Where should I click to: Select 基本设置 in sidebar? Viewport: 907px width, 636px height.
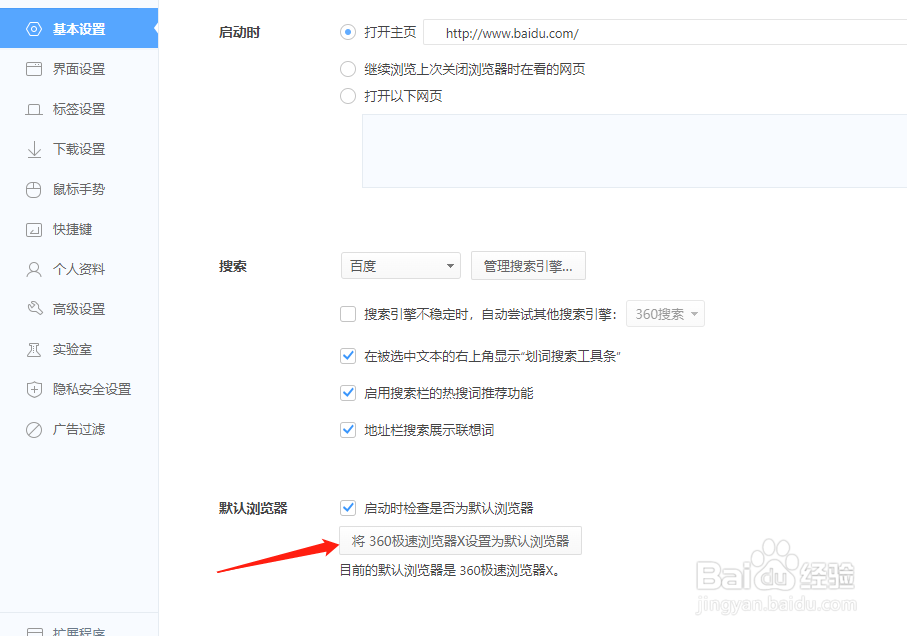[79, 29]
